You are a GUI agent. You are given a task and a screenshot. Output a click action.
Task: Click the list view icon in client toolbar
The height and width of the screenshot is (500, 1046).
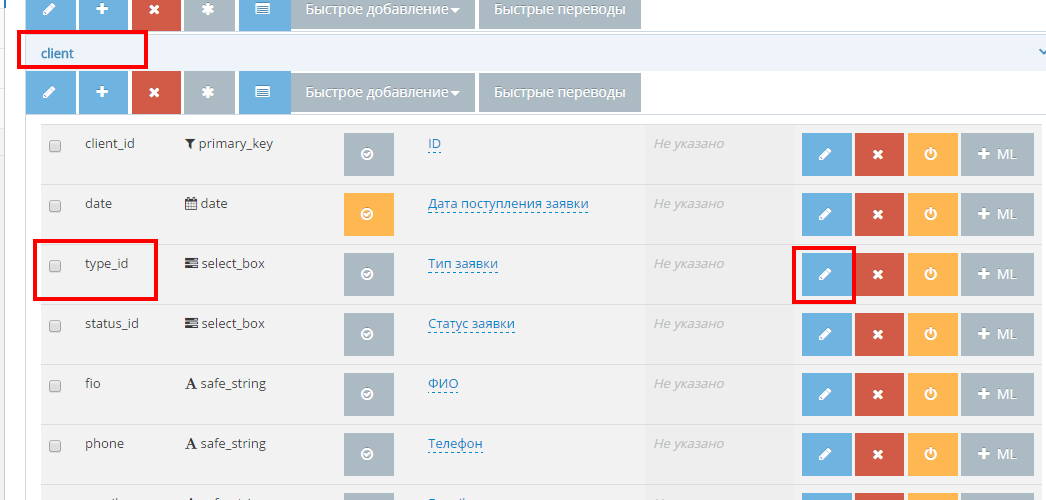pos(264,92)
